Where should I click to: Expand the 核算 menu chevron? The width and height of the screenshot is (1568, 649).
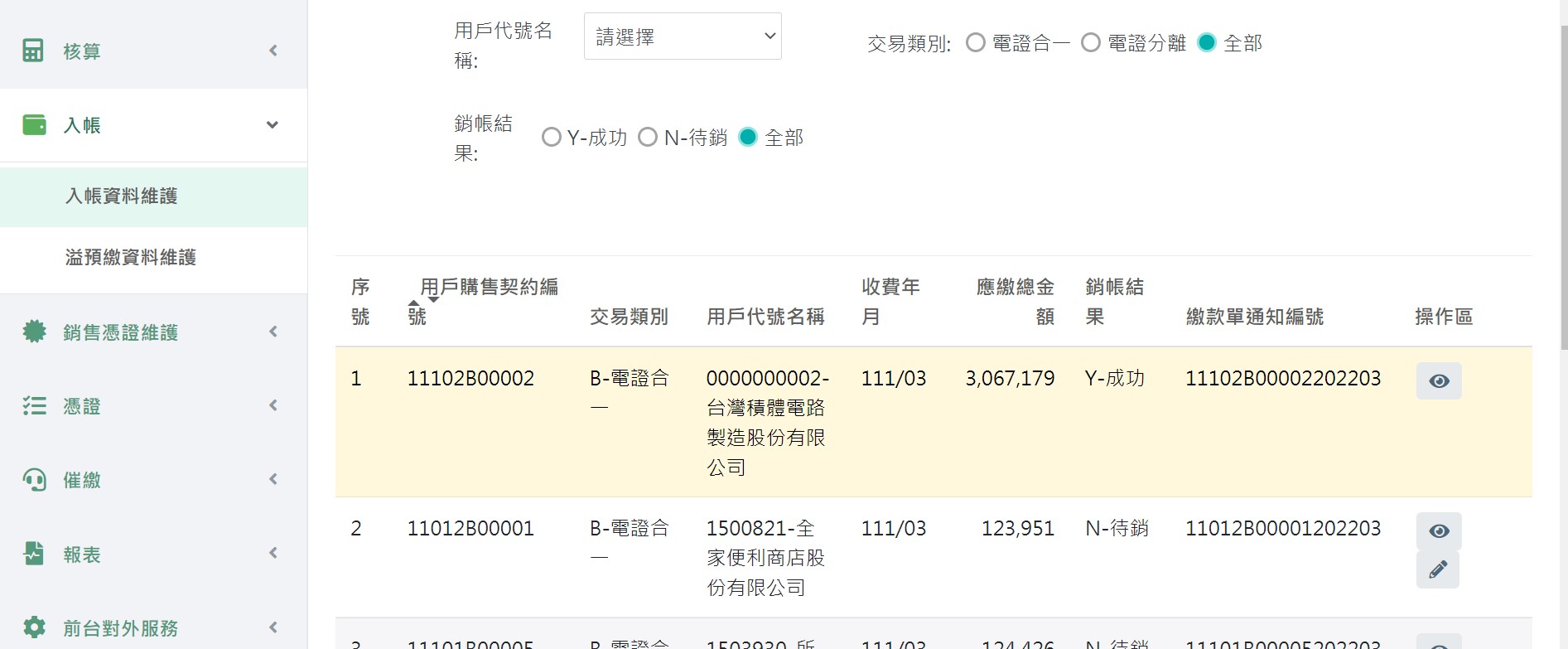273,51
